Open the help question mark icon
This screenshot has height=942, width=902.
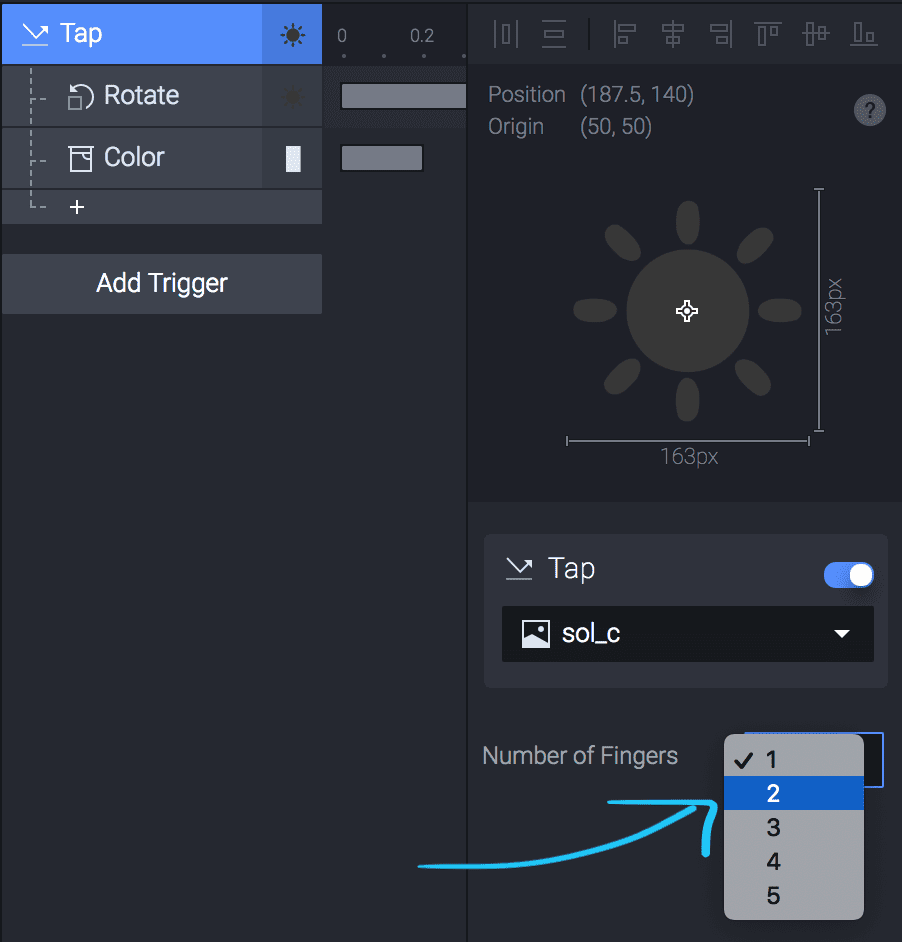coord(870,111)
